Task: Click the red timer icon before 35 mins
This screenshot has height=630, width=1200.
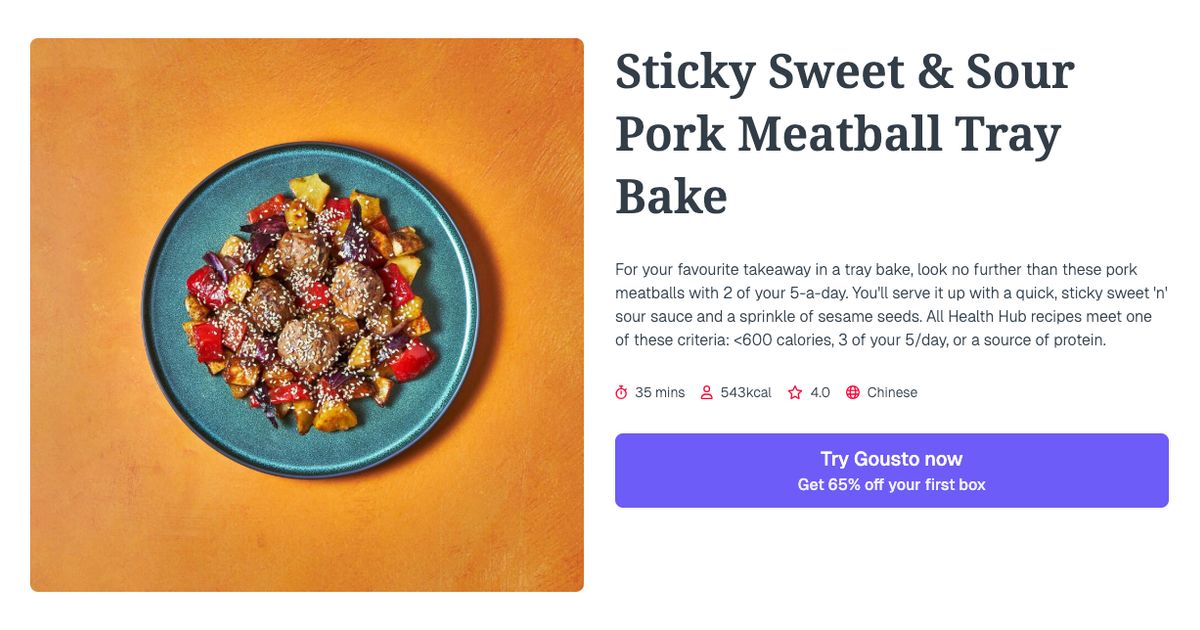Action: 621,392
